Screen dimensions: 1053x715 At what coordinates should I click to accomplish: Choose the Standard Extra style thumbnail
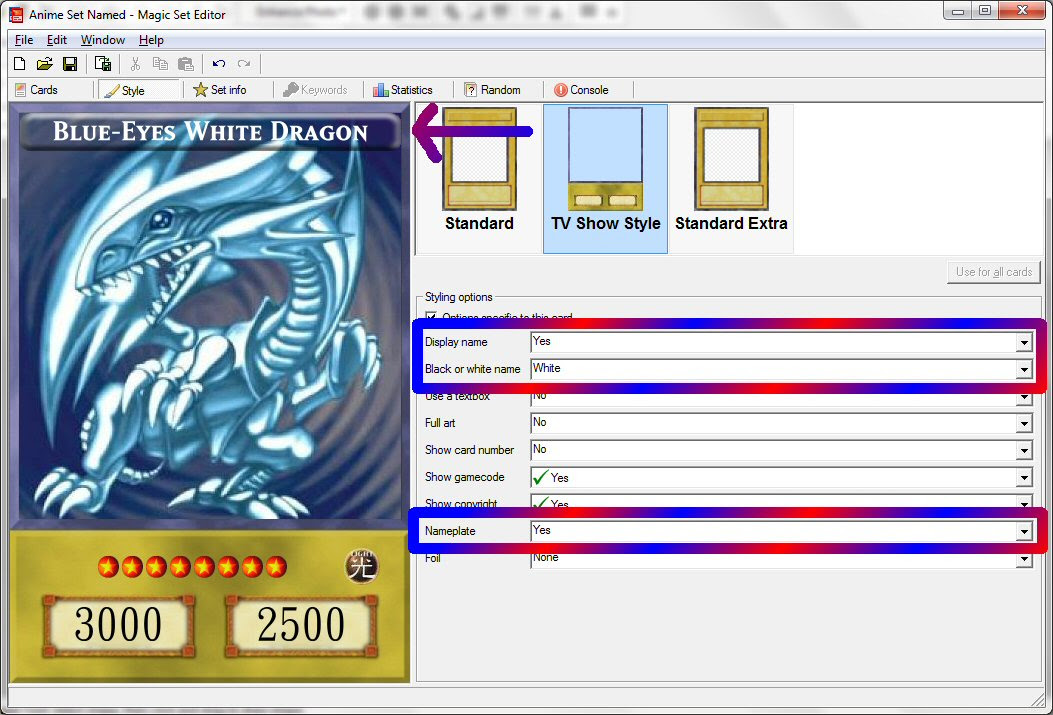[x=731, y=178]
